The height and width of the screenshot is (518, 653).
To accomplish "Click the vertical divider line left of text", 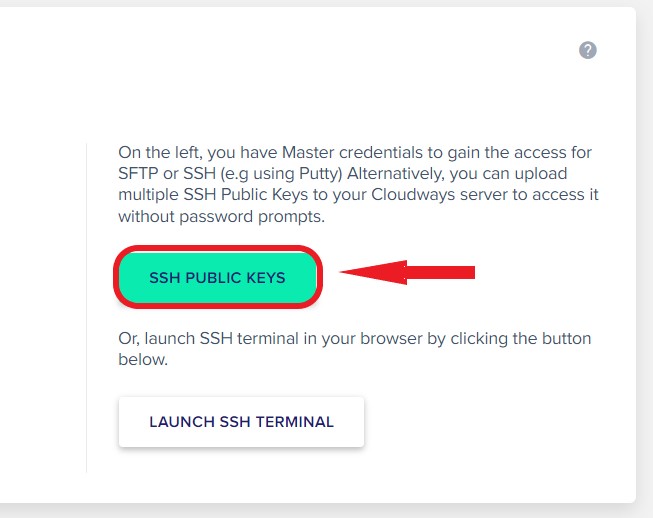I will pyautogui.click(x=87, y=308).
